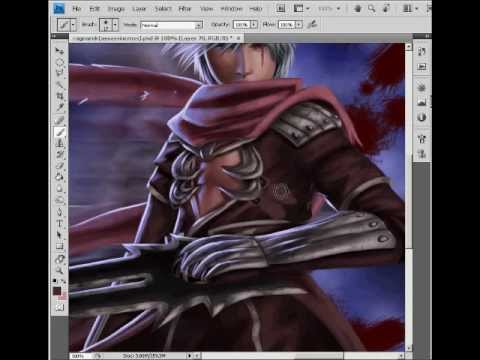Click the Opacity value field
The width and height of the screenshot is (480, 360).
[242, 25]
